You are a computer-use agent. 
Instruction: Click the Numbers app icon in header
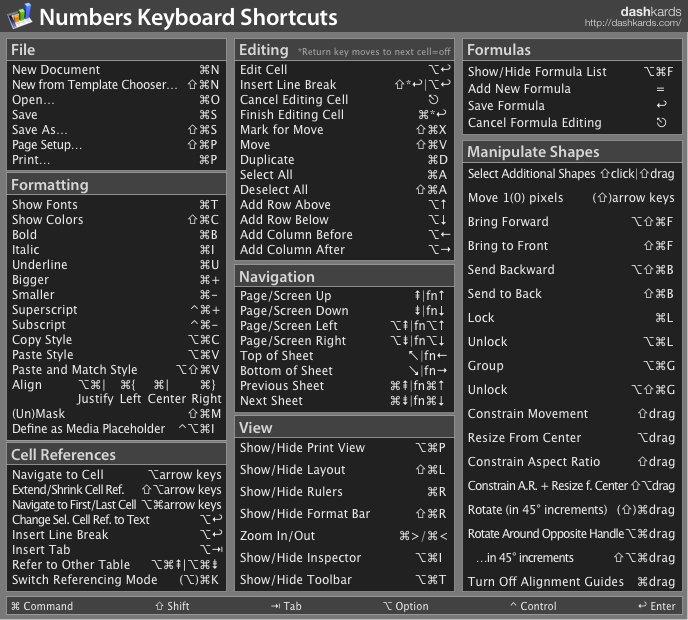[19, 16]
